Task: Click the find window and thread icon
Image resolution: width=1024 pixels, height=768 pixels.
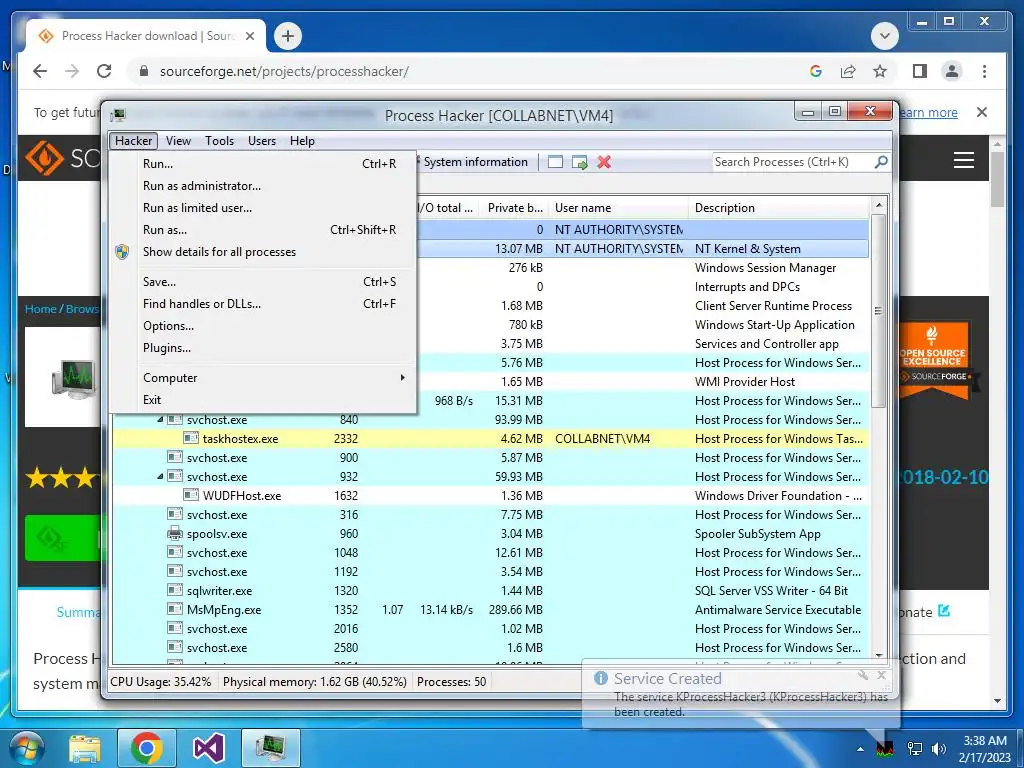Action: [579, 162]
